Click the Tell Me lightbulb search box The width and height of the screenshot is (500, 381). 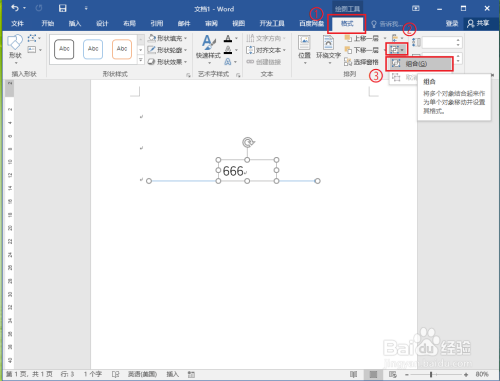387,24
